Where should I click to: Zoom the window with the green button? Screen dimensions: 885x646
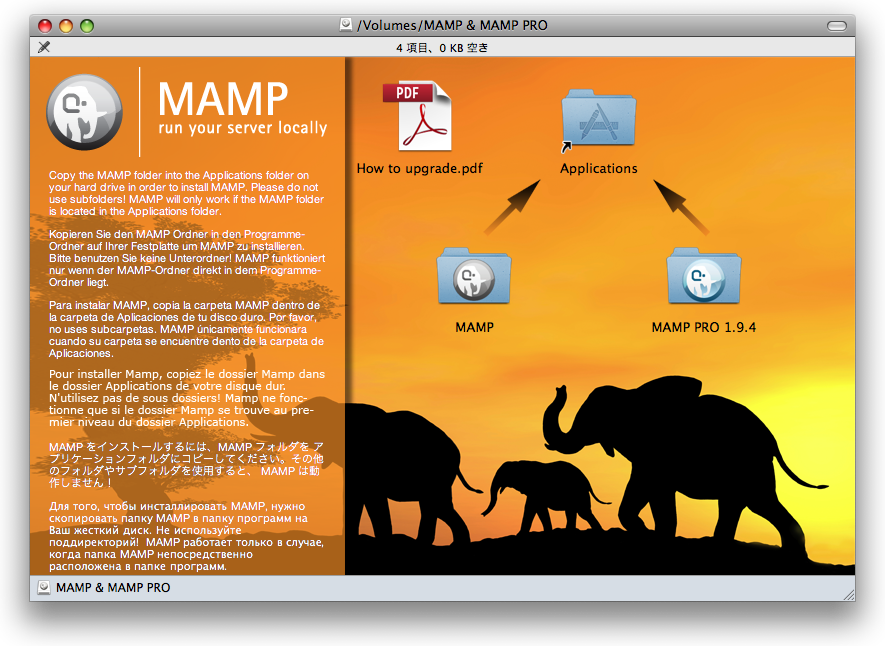(87, 25)
